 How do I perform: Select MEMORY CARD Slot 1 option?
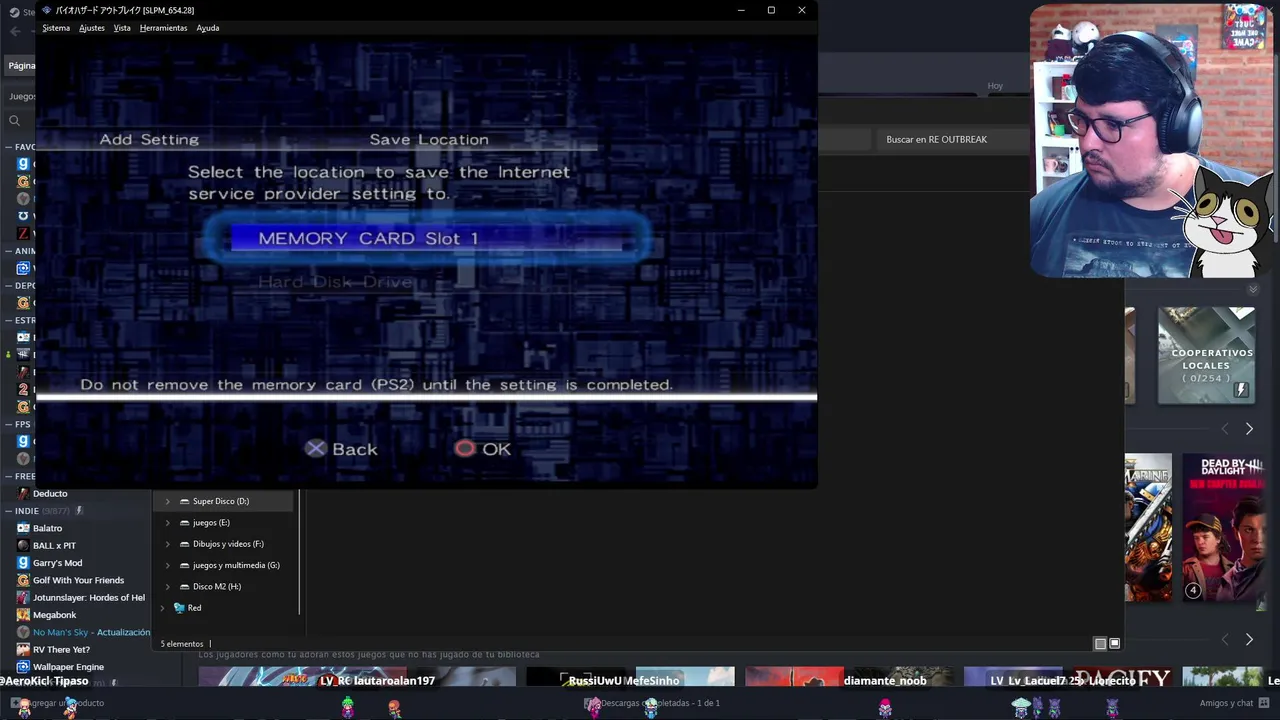point(427,238)
